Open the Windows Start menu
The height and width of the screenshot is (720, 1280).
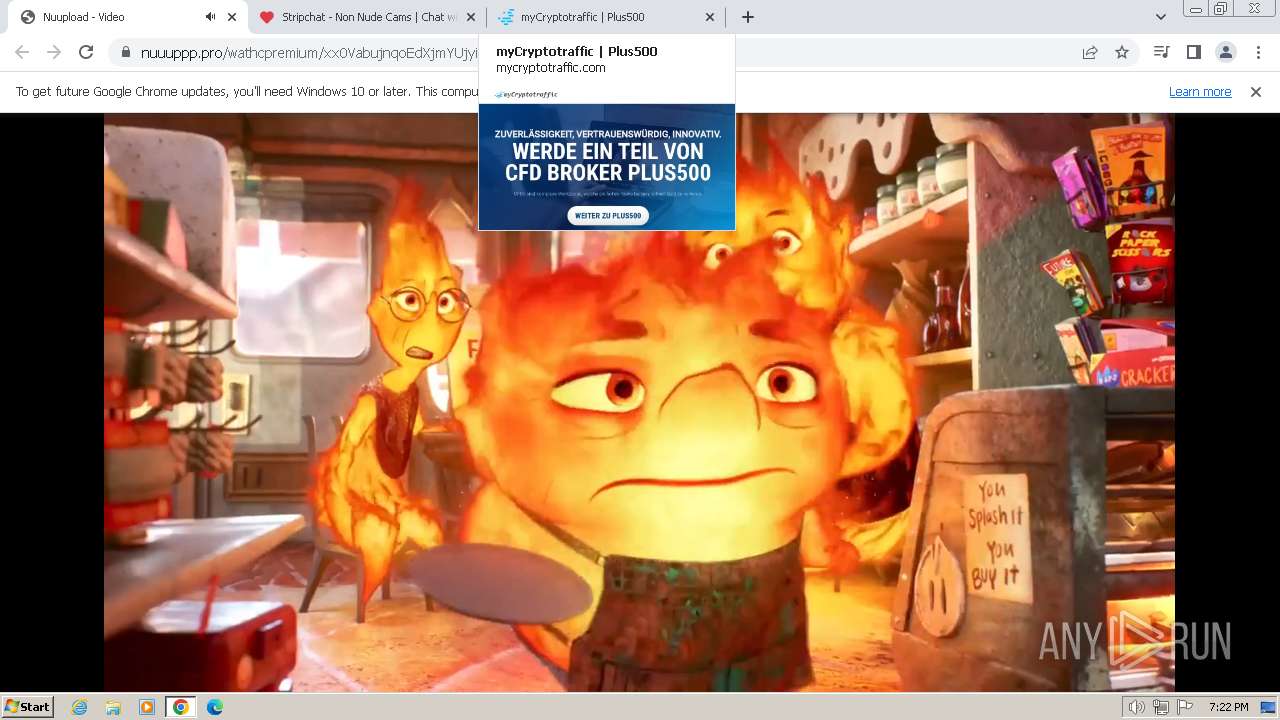tap(28, 707)
